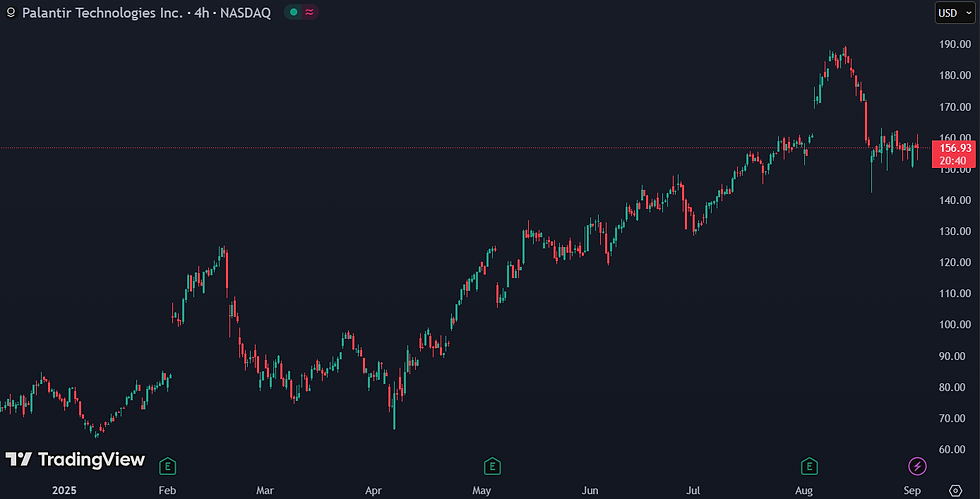
Task: Open chart settings hexagon icon
Action: tap(955, 490)
